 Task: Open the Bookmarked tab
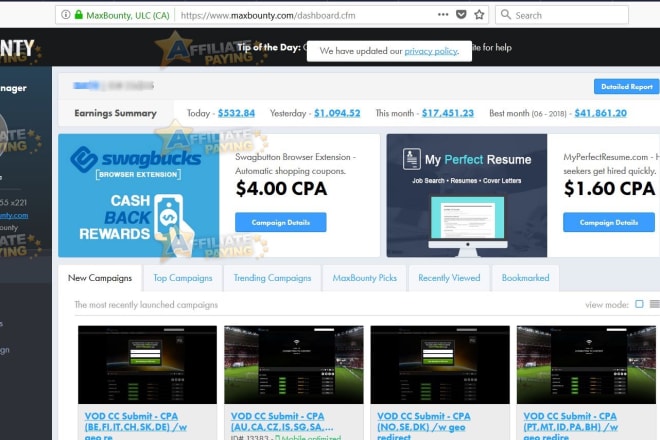[525, 278]
